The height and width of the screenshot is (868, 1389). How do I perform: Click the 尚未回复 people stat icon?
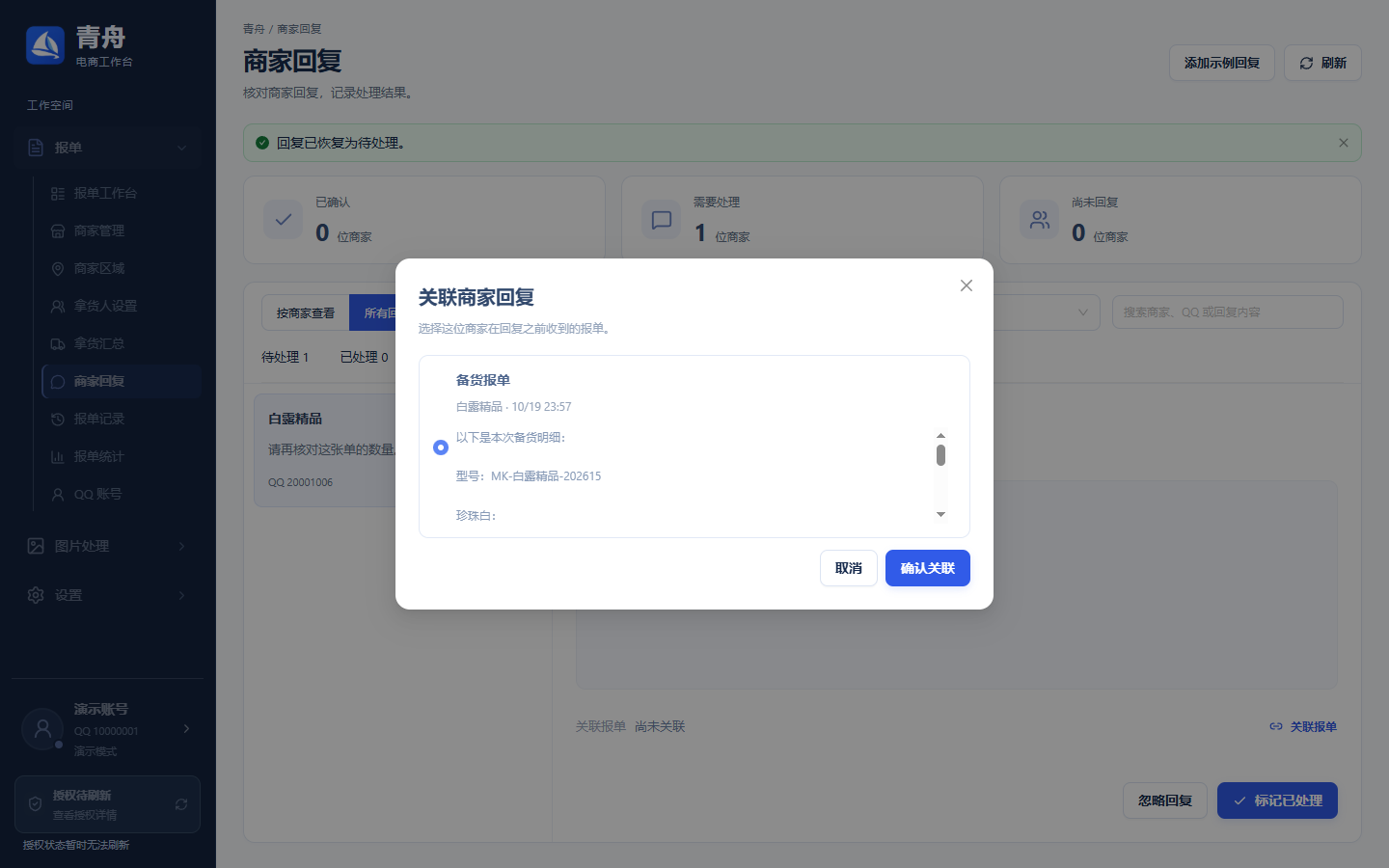click(x=1040, y=220)
